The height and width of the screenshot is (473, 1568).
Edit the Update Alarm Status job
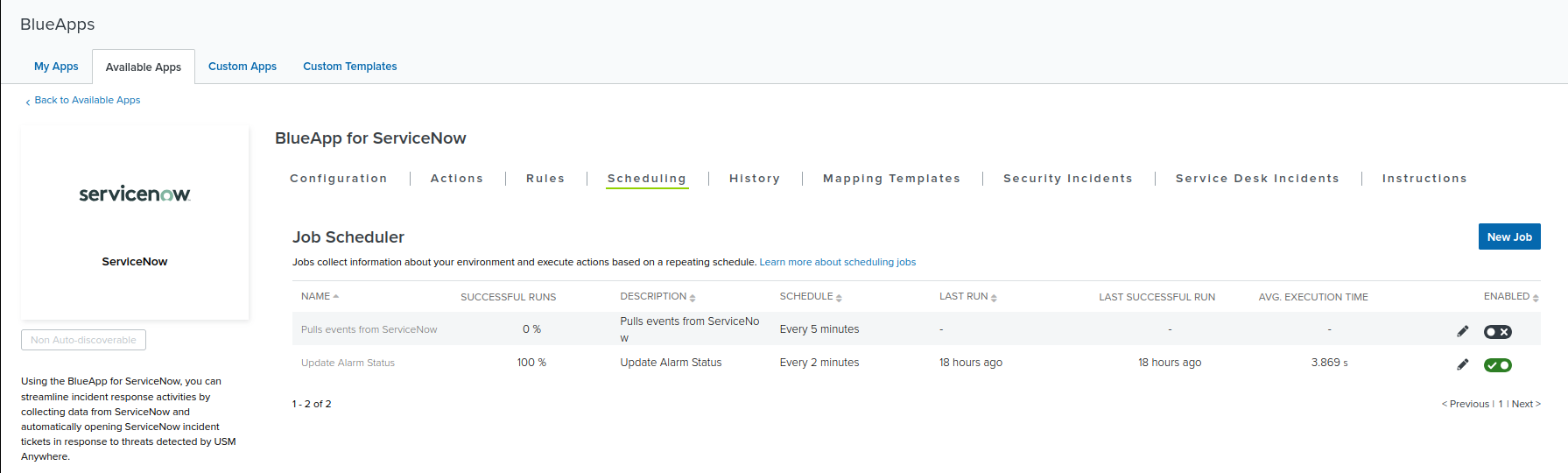1462,364
